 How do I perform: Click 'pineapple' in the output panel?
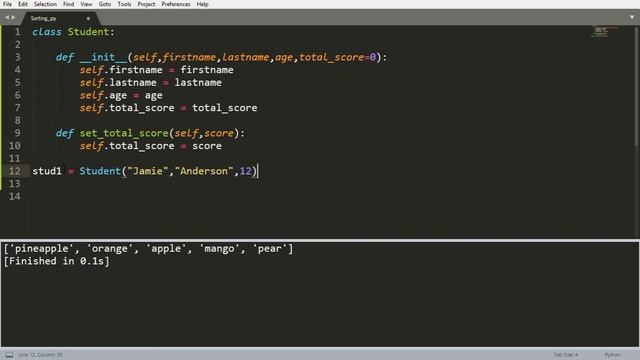[x=41, y=249]
